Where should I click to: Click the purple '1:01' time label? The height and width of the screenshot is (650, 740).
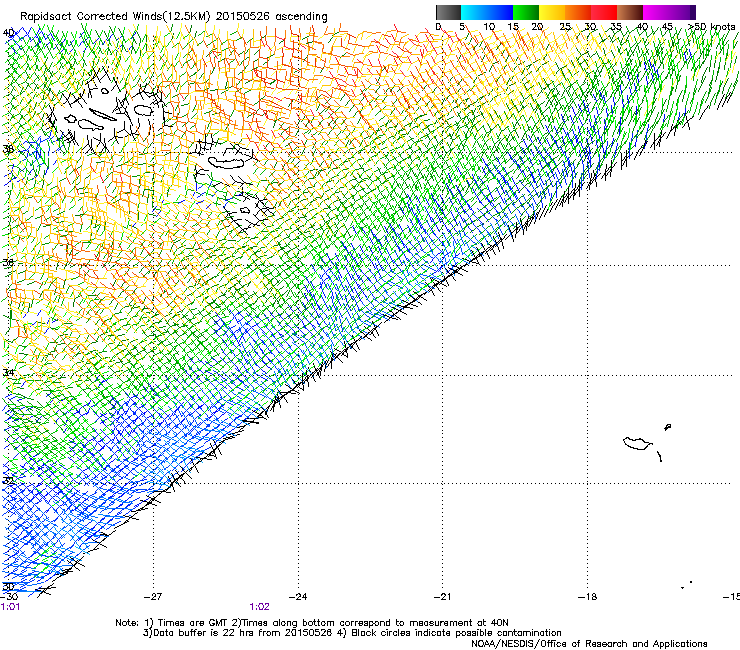10,607
